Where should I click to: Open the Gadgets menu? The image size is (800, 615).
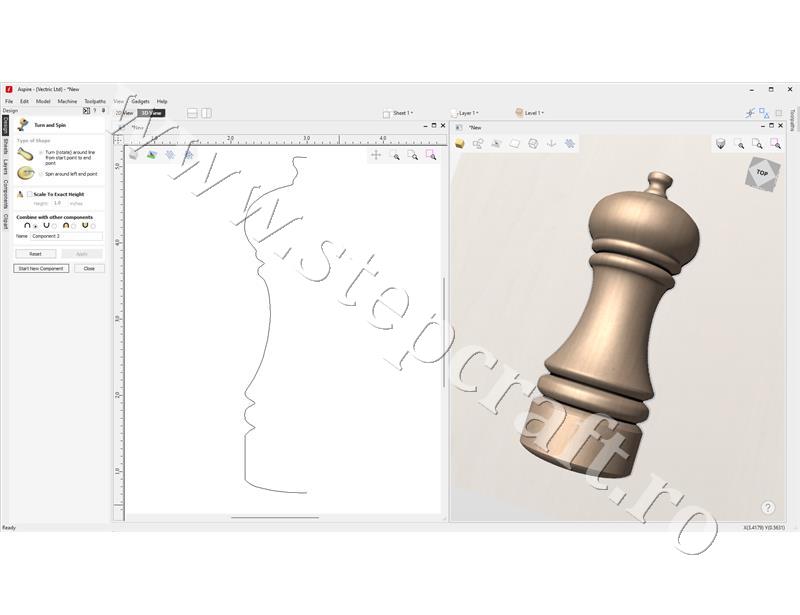(140, 102)
